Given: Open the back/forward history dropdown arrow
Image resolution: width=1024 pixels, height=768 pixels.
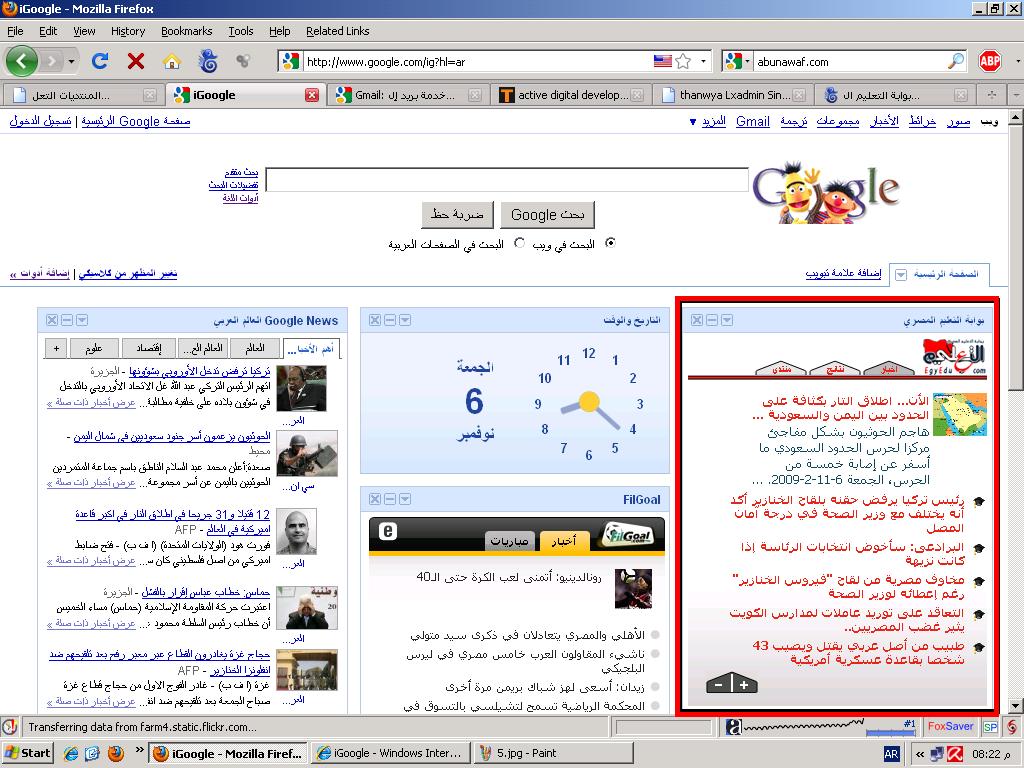Looking at the screenshot, I should [71, 62].
